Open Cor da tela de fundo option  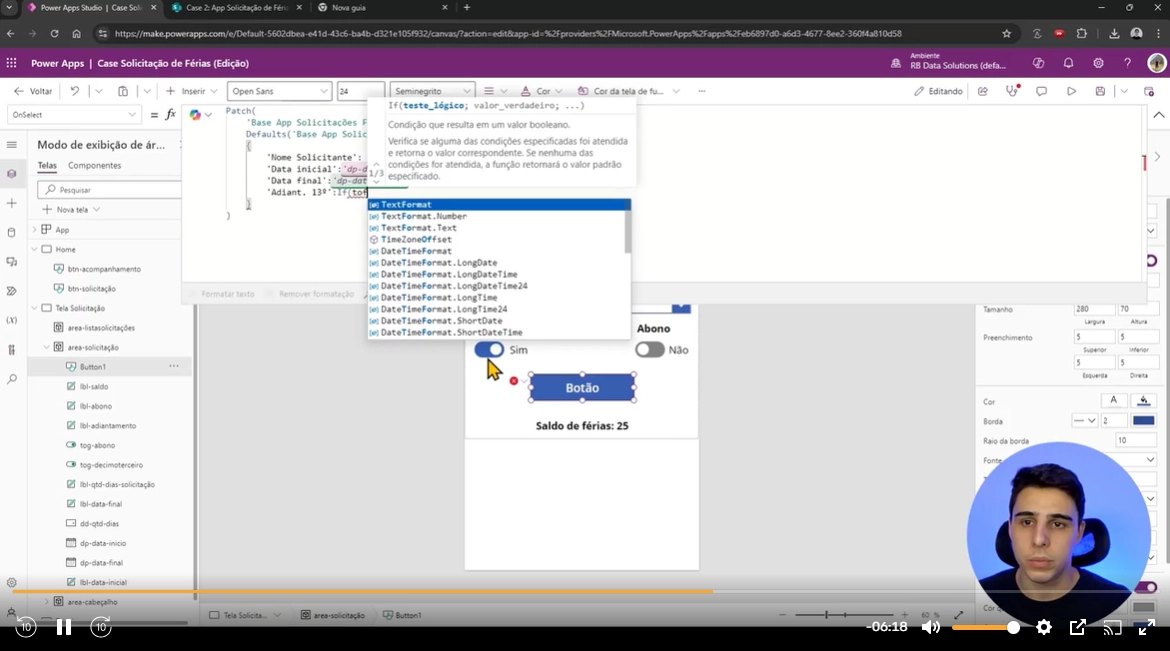click(x=628, y=91)
